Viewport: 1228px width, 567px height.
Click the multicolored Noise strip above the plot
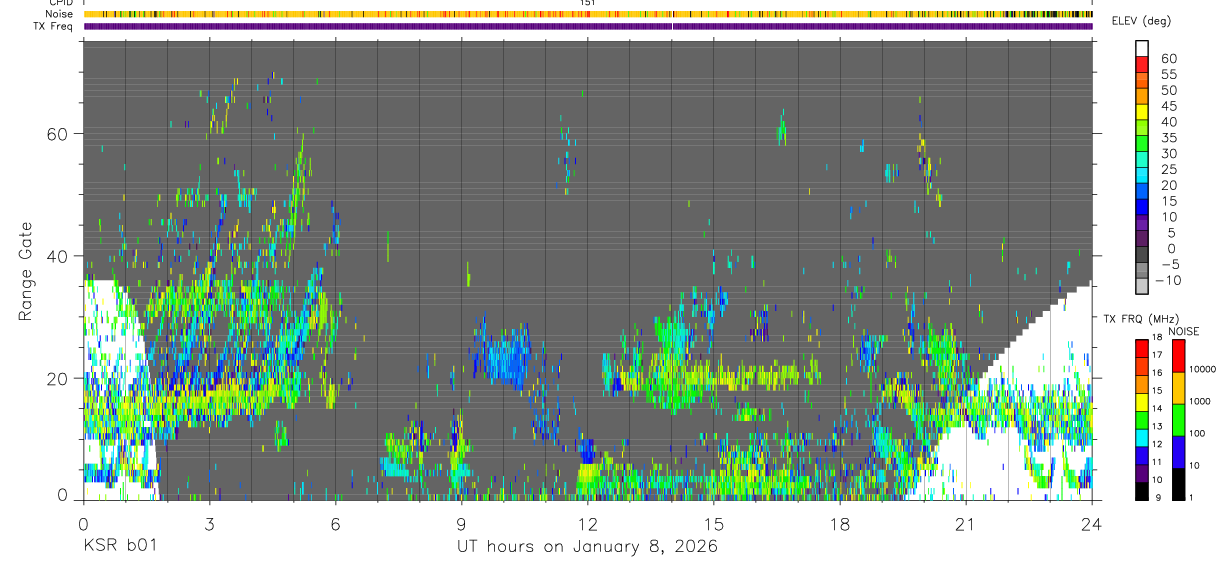coord(588,15)
